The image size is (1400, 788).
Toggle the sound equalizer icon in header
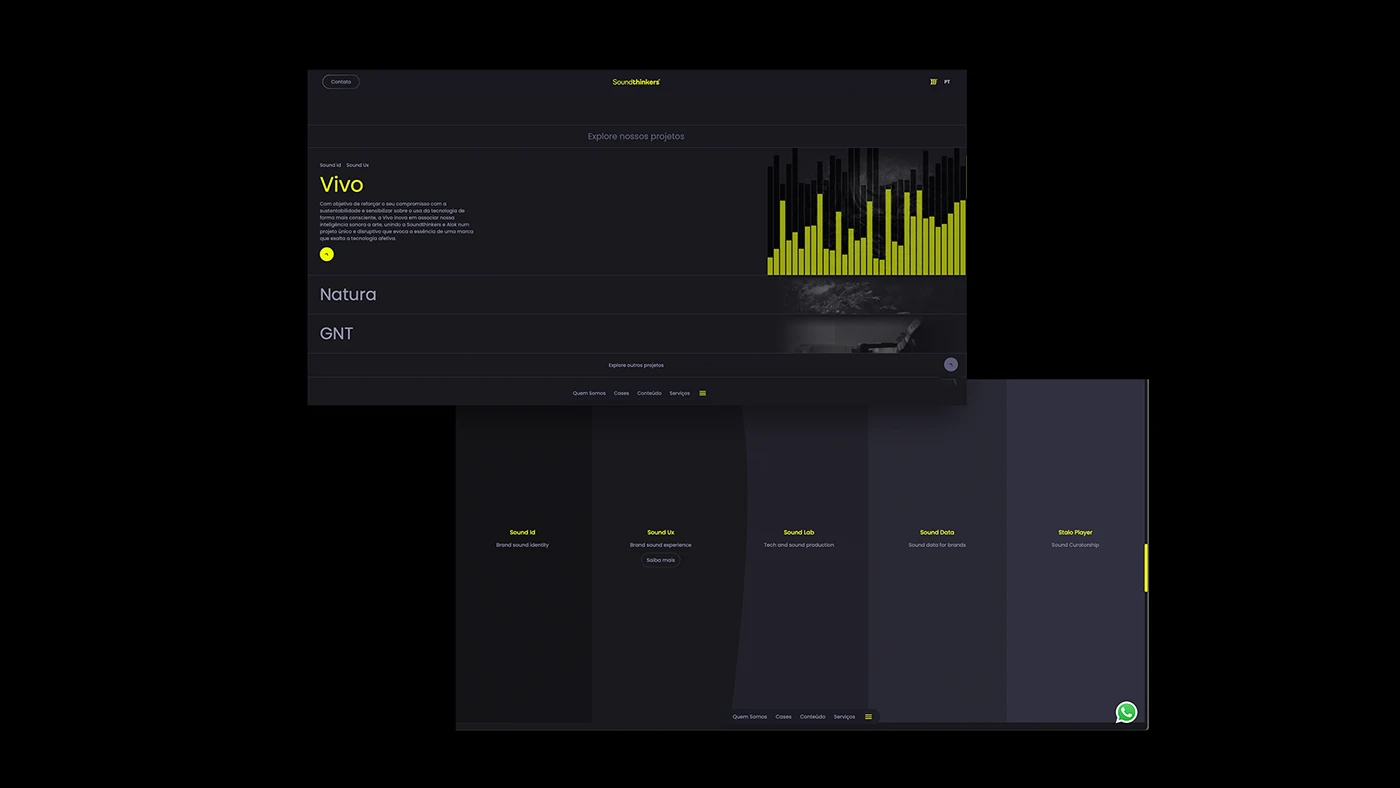point(933,82)
